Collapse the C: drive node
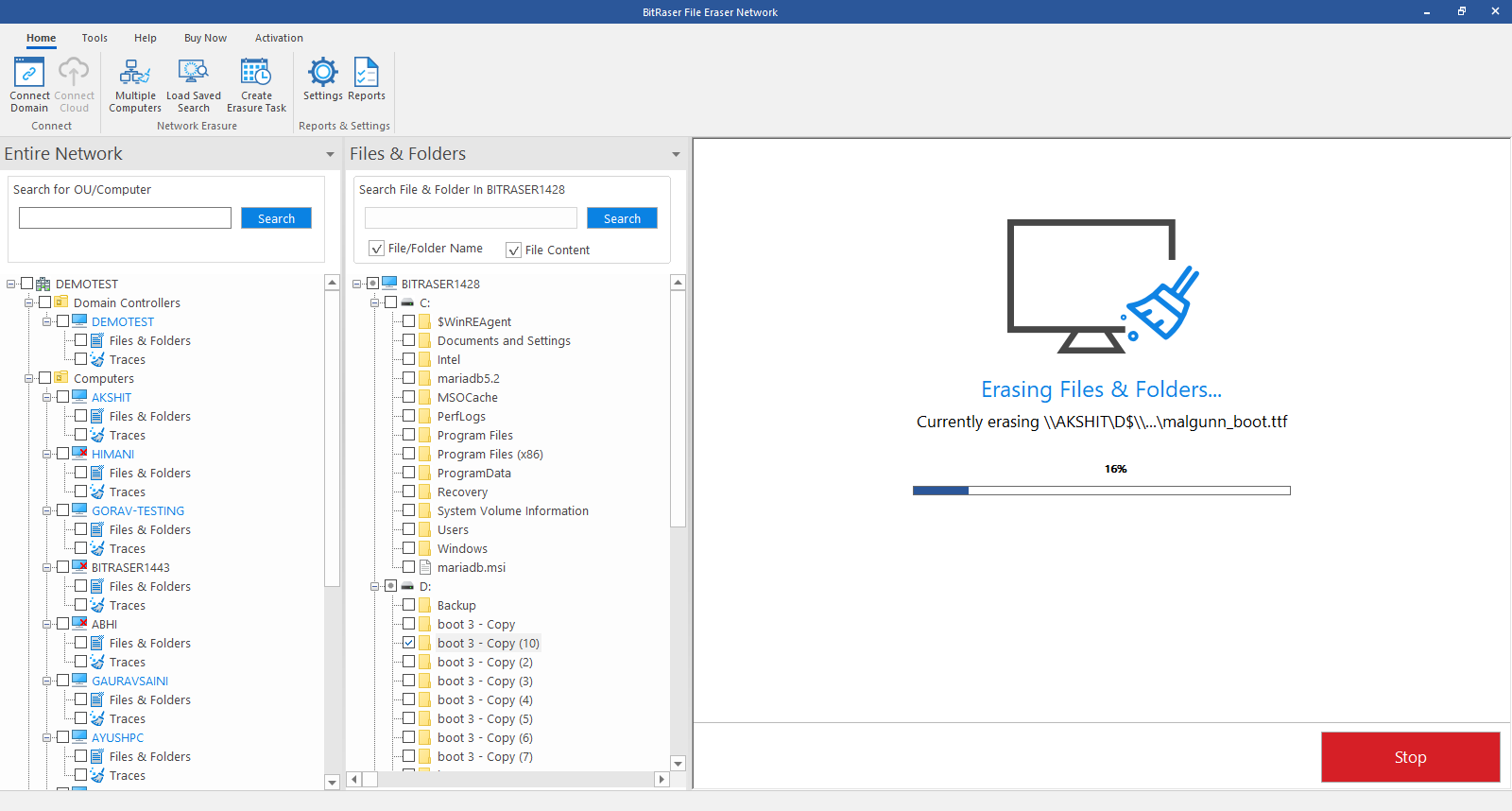The image size is (1512, 811). (375, 302)
